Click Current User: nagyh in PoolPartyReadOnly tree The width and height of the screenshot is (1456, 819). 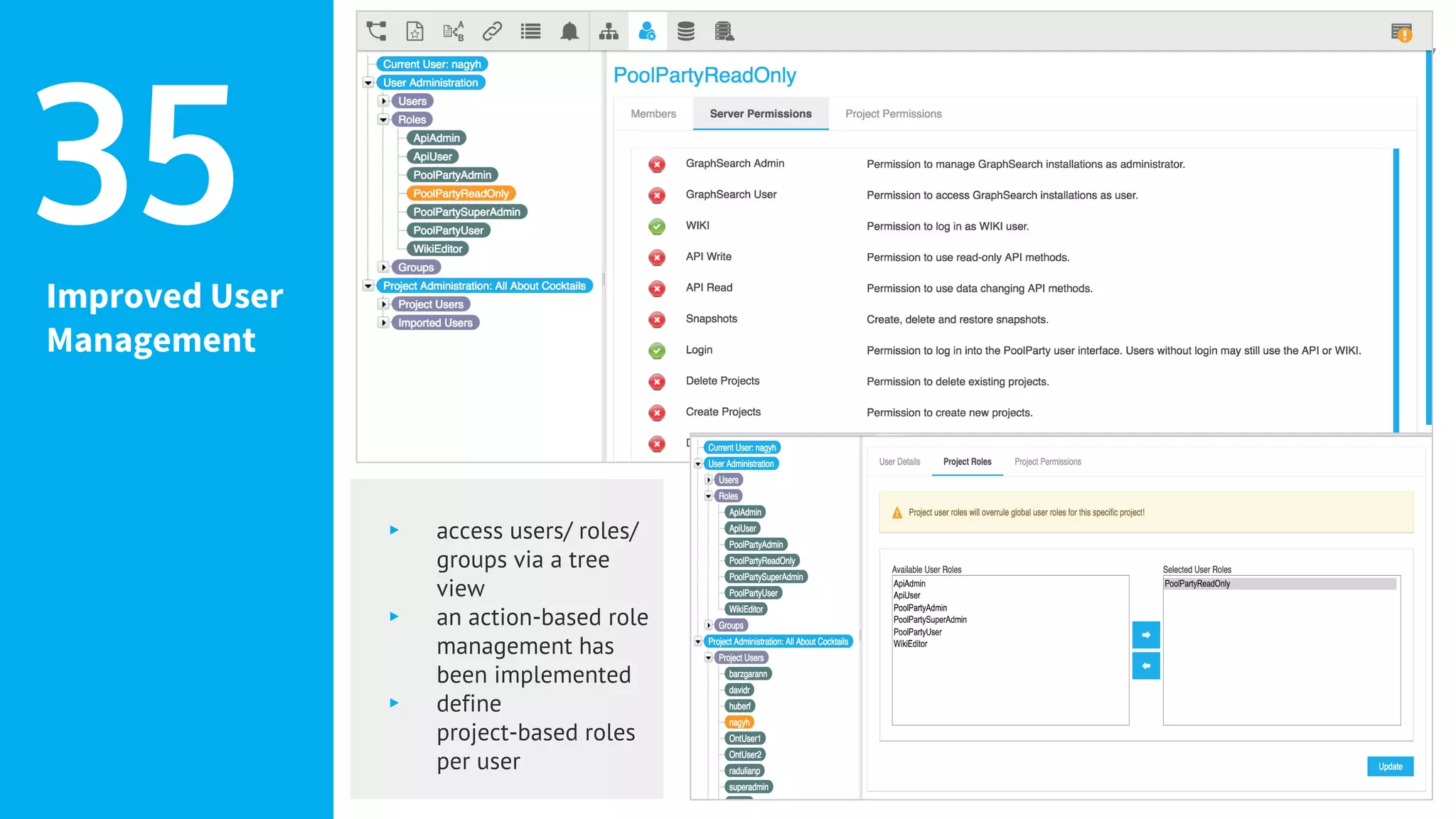pos(432,64)
